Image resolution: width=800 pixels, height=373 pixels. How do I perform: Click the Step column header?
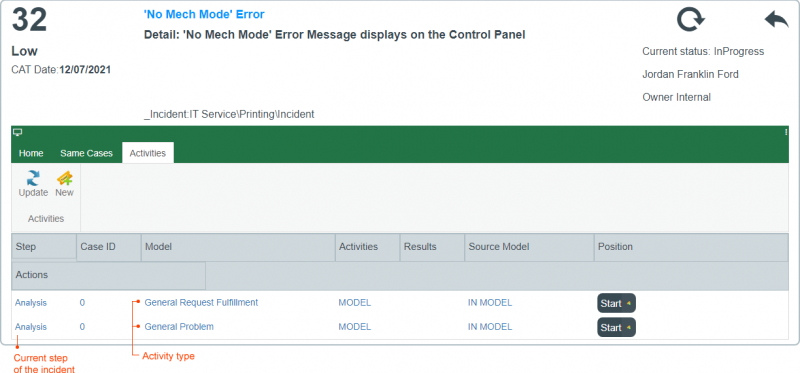point(44,247)
